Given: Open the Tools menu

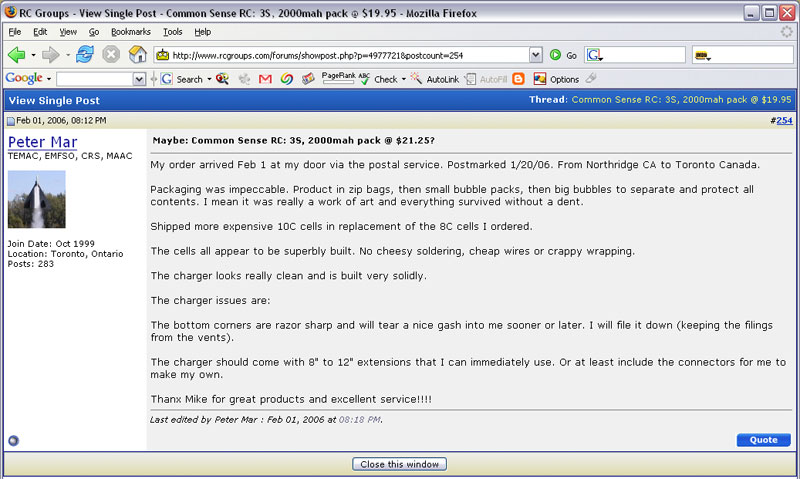Looking at the screenshot, I should tap(172, 32).
